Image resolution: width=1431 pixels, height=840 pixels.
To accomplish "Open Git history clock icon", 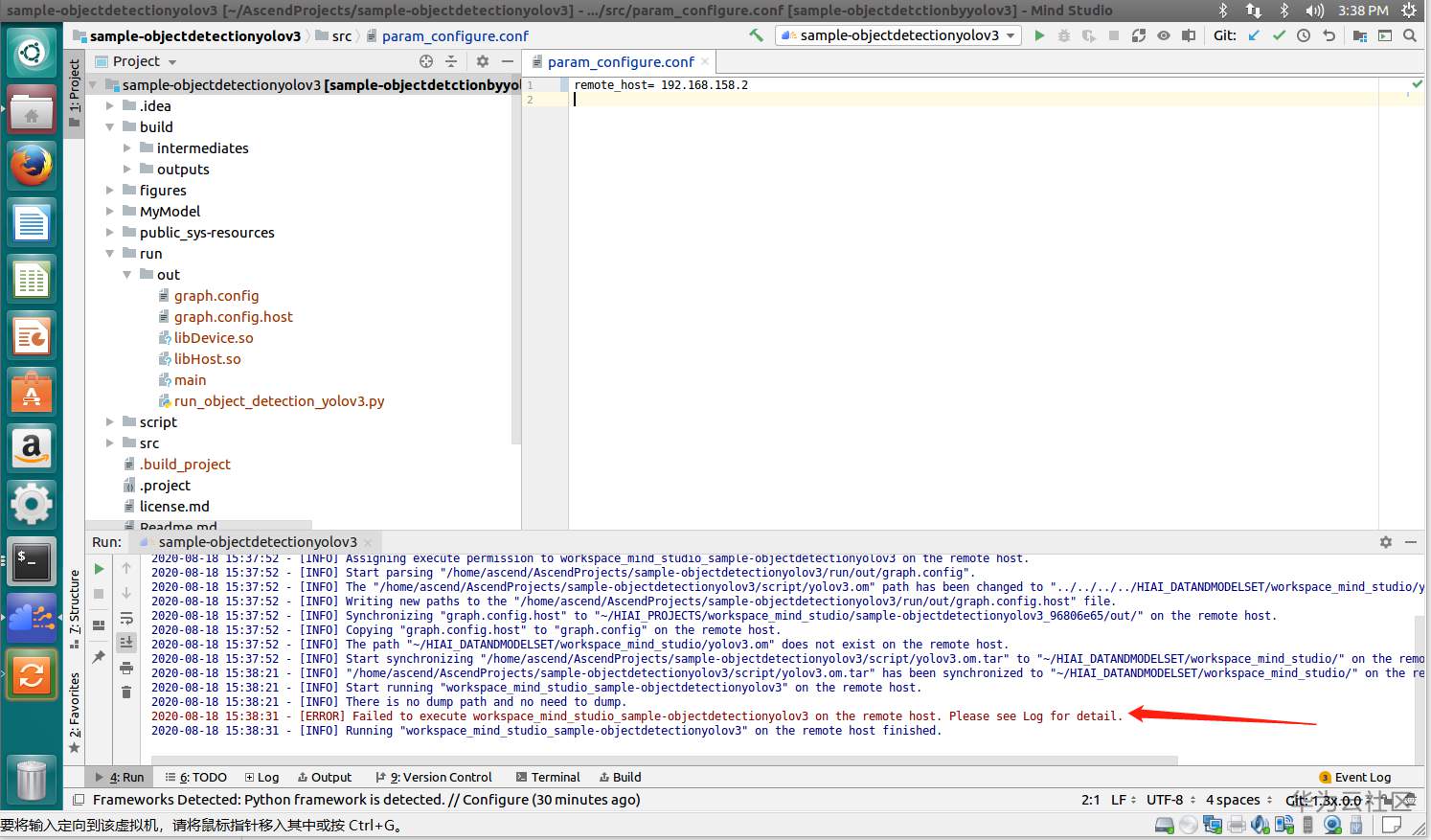I will [1304, 35].
